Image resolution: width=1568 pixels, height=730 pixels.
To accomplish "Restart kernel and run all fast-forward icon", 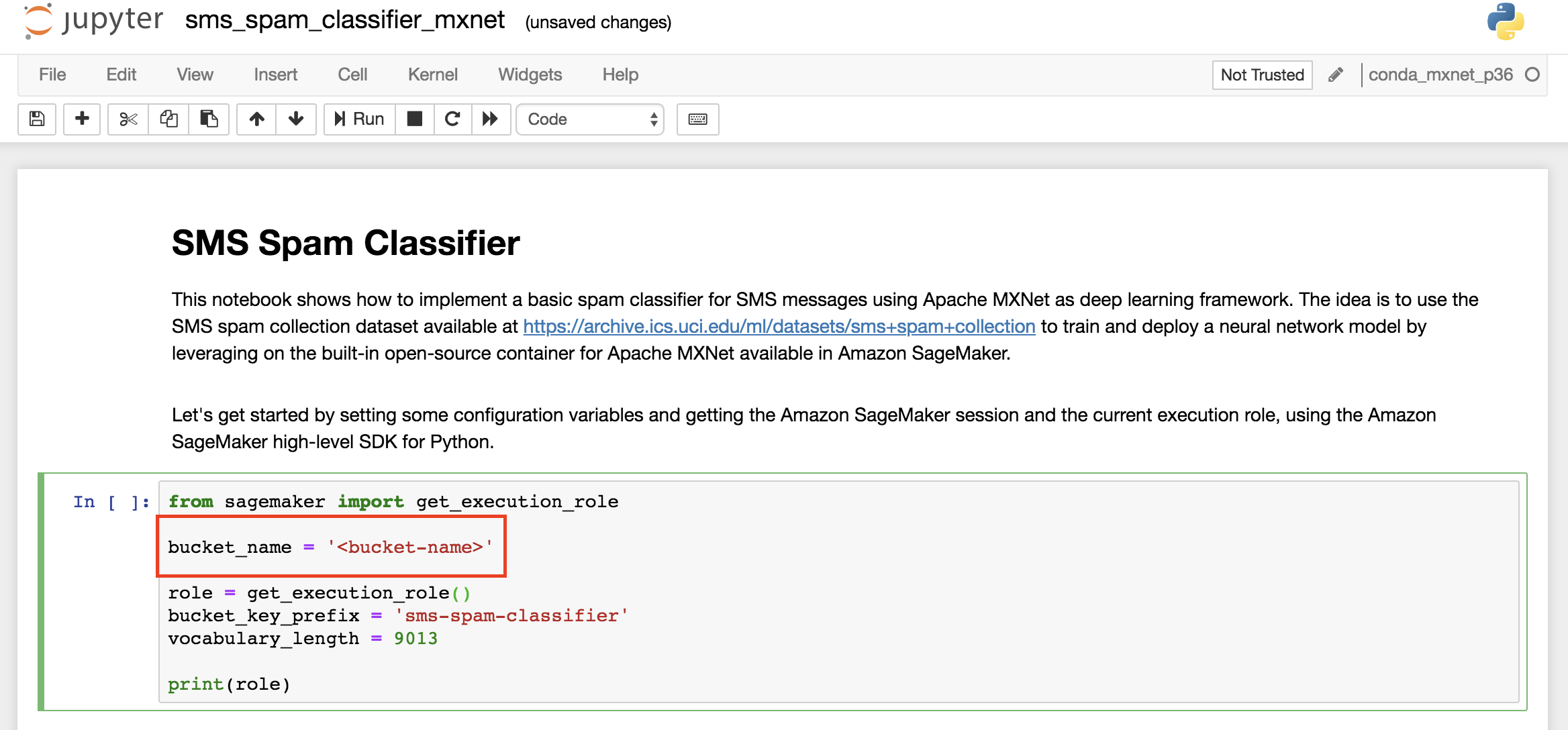I will [491, 119].
